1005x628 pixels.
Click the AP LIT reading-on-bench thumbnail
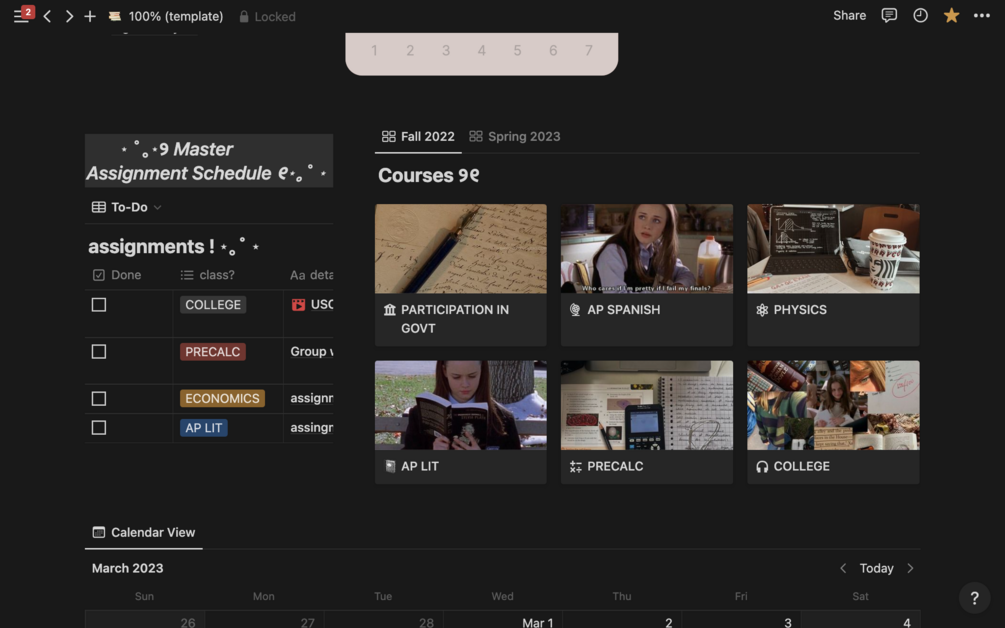coord(461,405)
